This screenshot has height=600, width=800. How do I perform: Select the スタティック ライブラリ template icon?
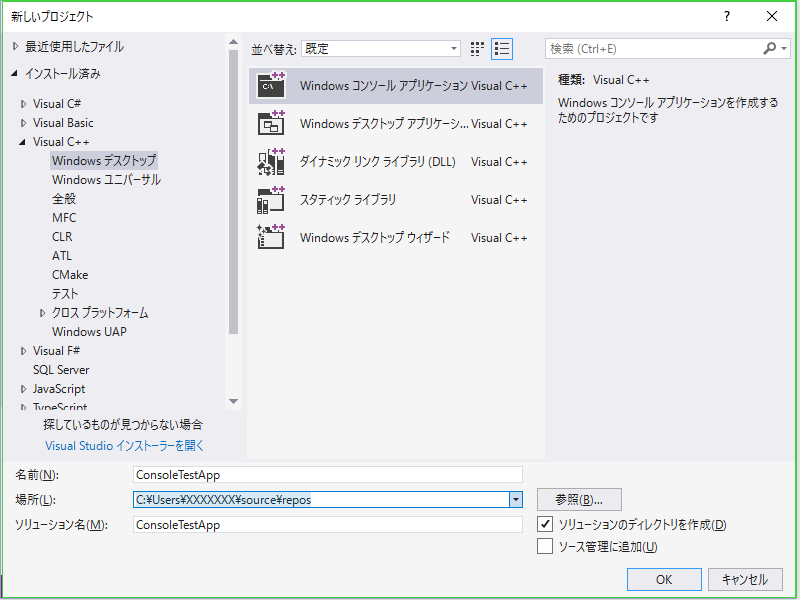(x=271, y=200)
